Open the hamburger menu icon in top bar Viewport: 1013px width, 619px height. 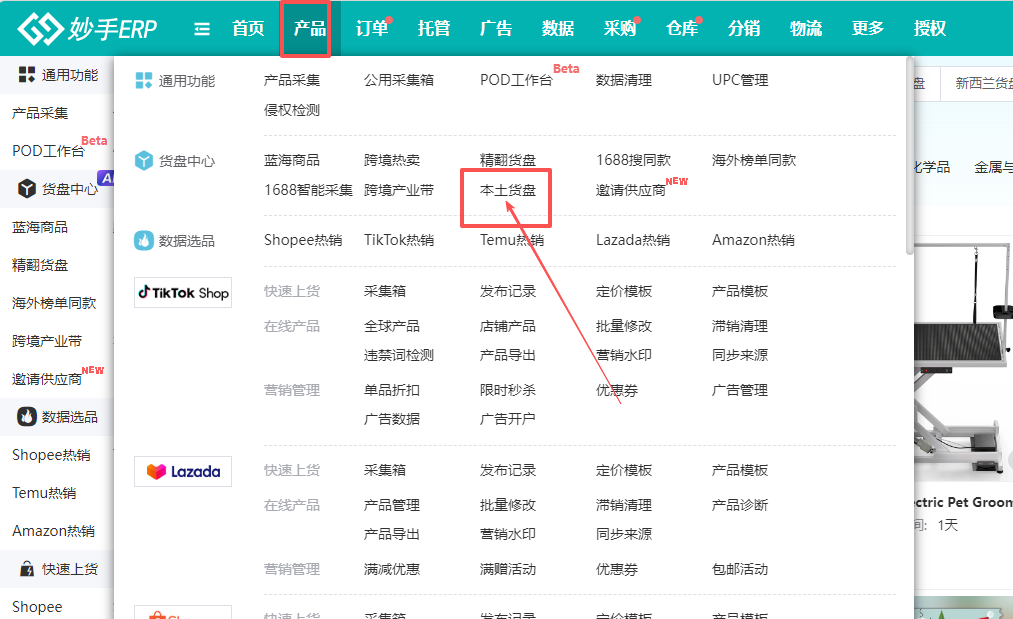[x=201, y=28]
